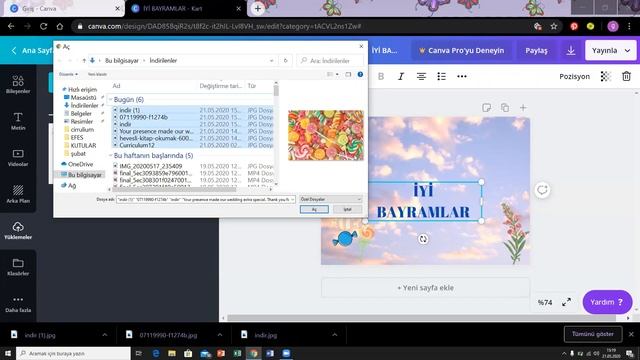Click the duplicate page icon above canvas

point(505,107)
